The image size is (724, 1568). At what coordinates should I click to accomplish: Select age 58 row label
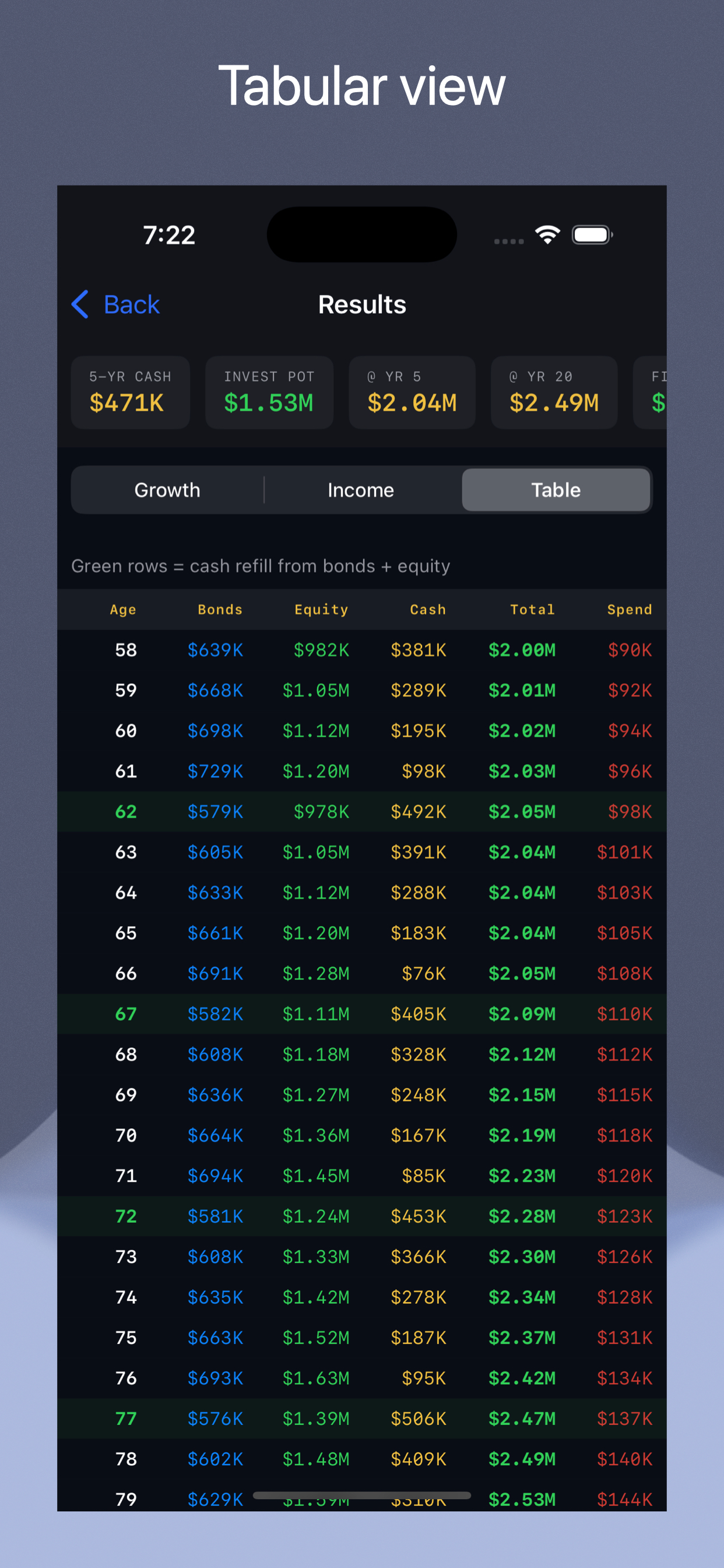point(126,650)
